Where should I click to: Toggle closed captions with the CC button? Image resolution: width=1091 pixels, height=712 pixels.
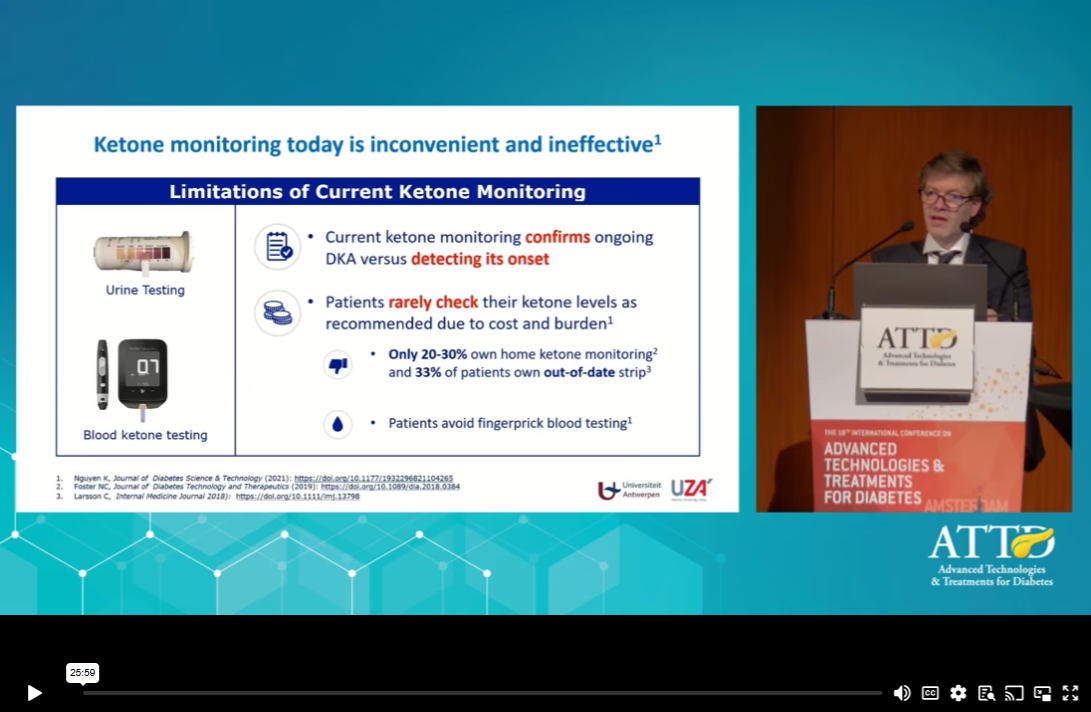click(930, 693)
